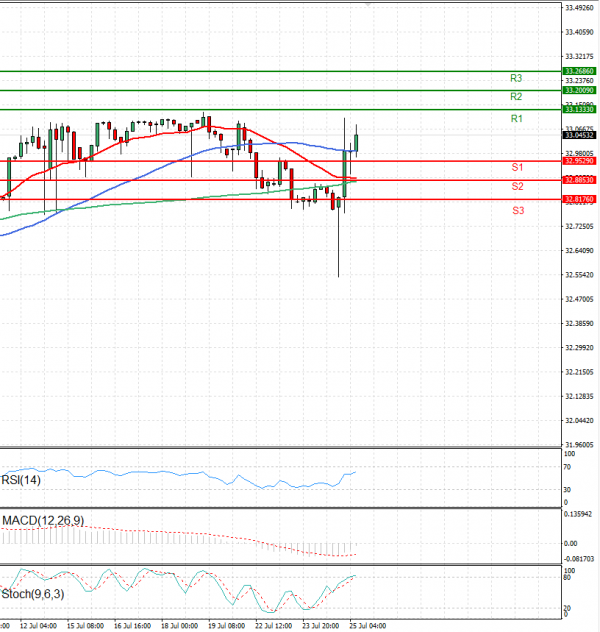Click the RSI scale level 30
Viewport: 600px width, 632px height.
coord(567,490)
